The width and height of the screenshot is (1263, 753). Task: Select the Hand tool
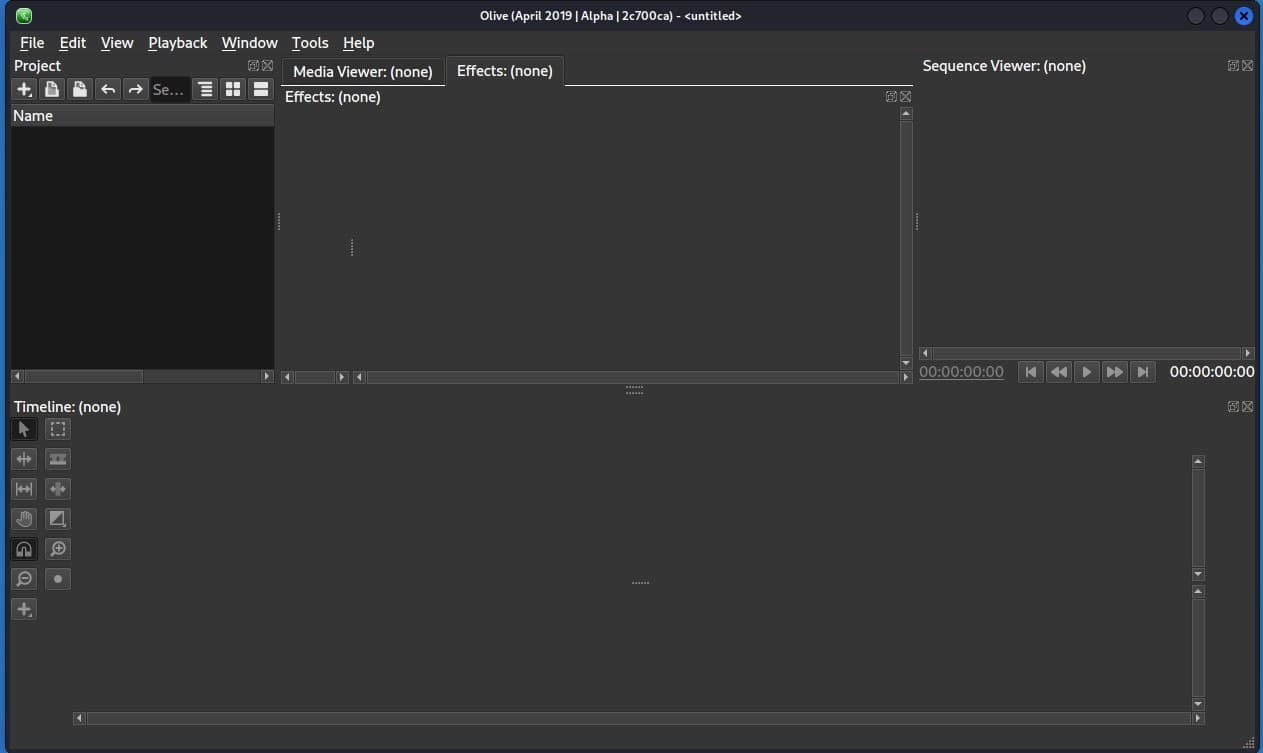tap(24, 519)
